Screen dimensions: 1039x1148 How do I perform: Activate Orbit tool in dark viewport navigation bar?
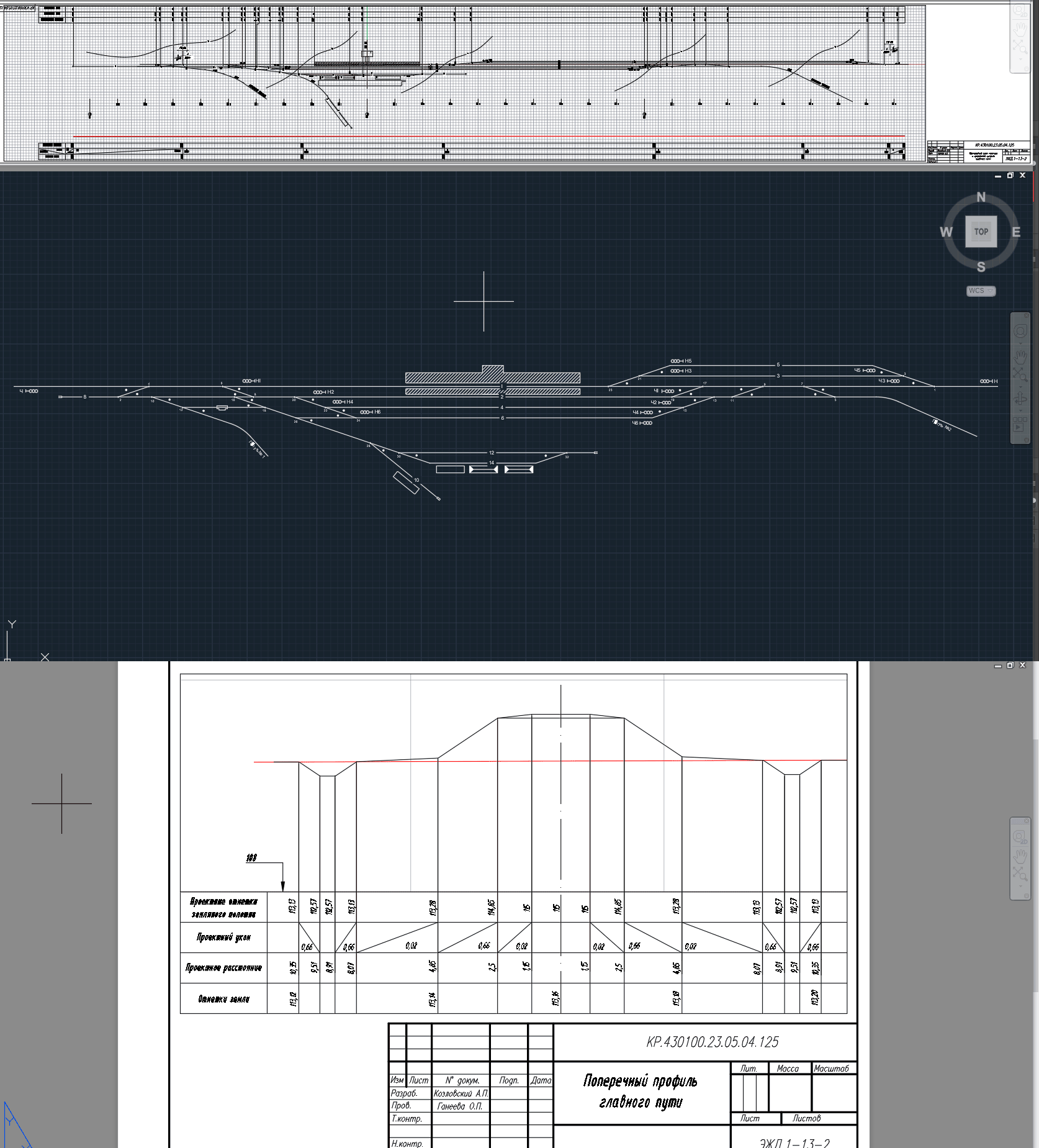click(1020, 399)
